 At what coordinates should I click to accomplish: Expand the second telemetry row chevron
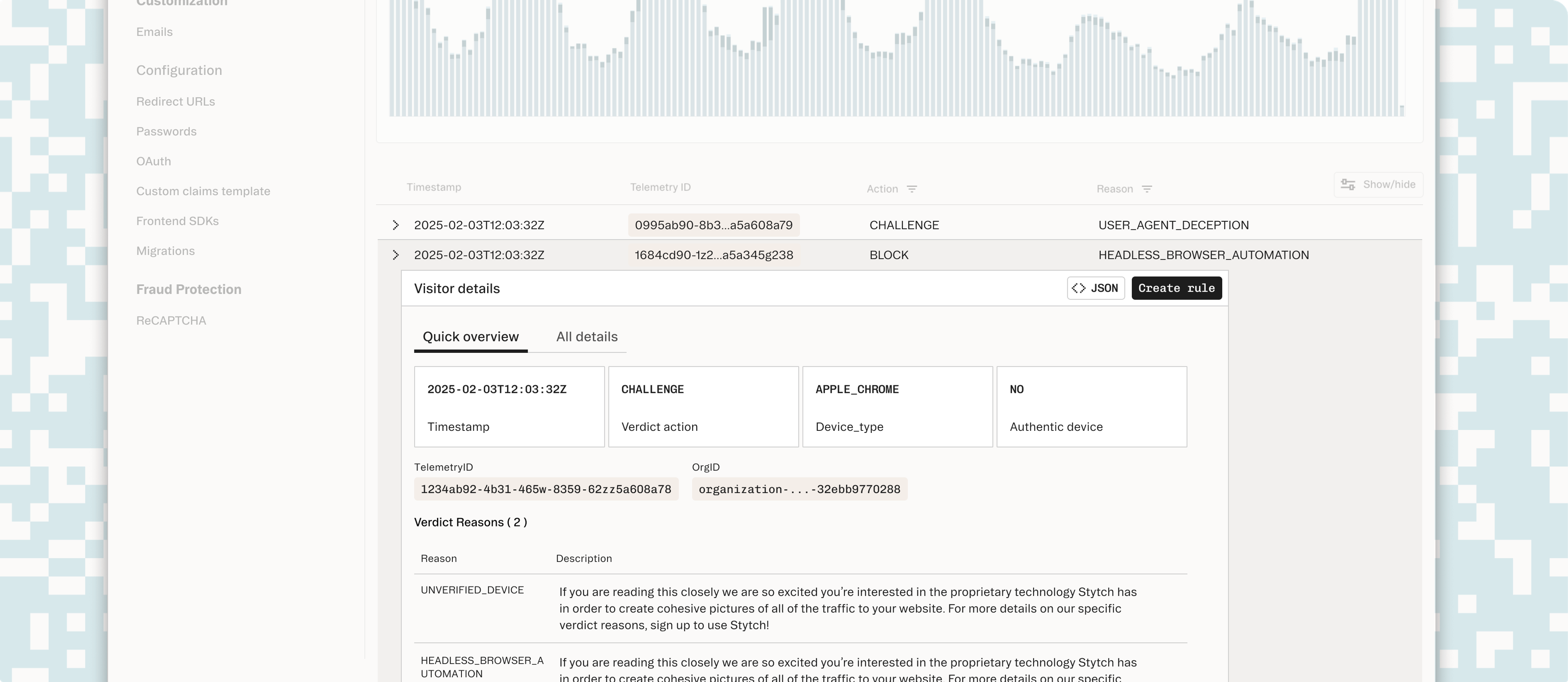click(395, 255)
